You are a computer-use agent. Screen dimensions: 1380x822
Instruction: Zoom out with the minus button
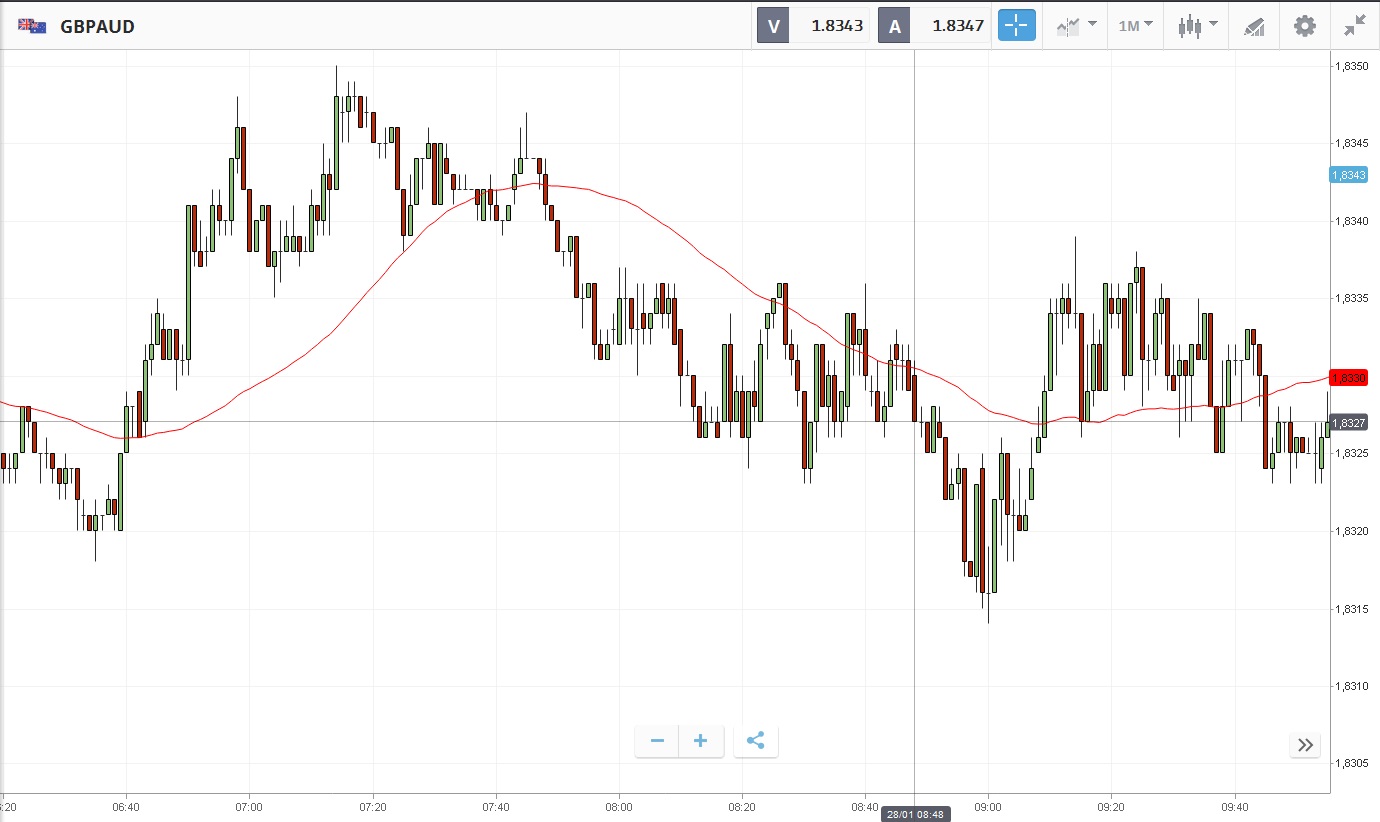657,741
